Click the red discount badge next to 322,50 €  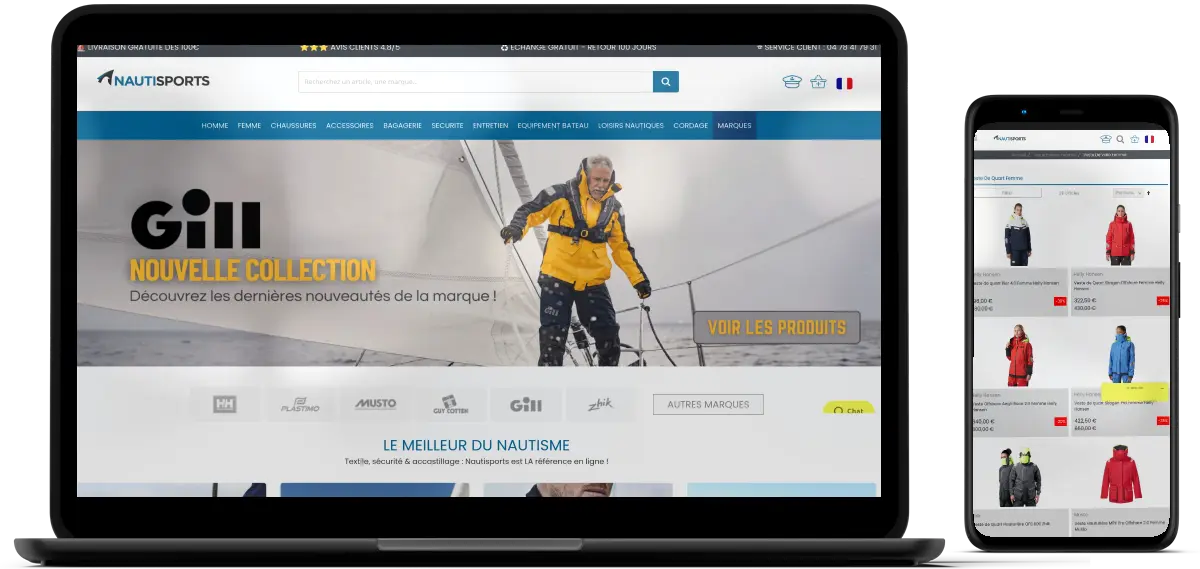point(1162,300)
